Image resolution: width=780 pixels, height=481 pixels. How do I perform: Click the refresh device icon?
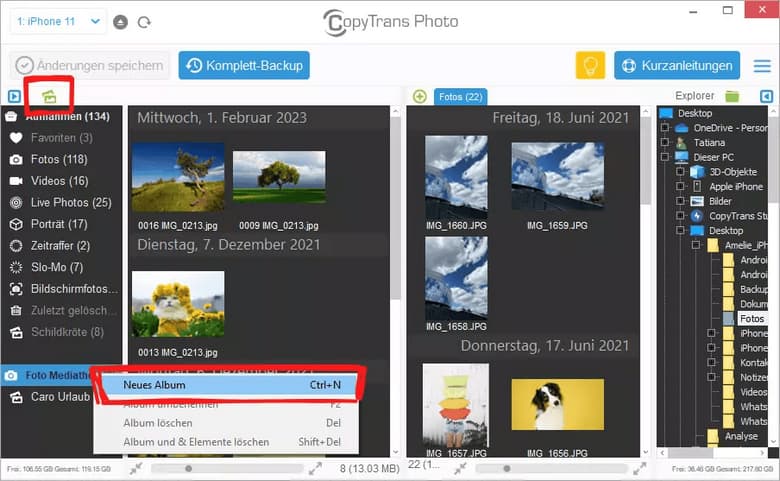pos(144,22)
